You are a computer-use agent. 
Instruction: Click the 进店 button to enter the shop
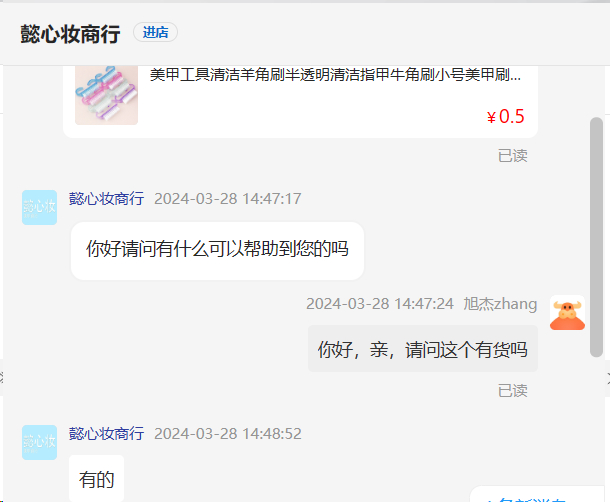(x=155, y=32)
